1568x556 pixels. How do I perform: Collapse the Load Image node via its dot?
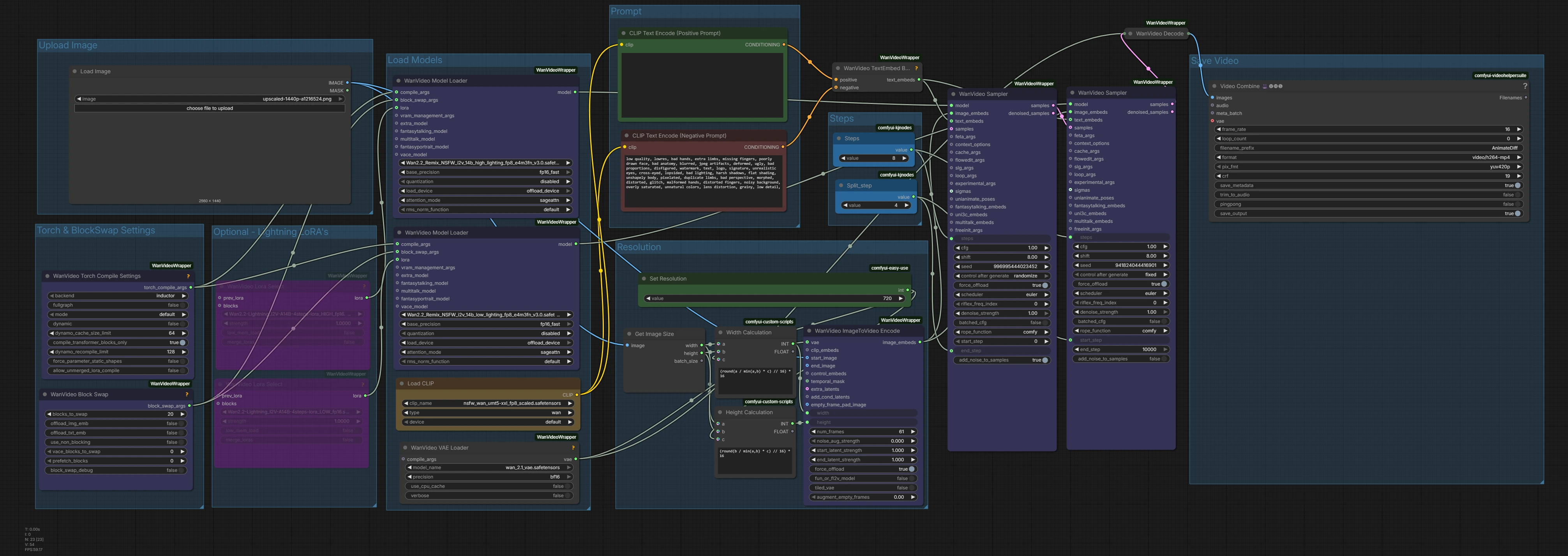[75, 71]
